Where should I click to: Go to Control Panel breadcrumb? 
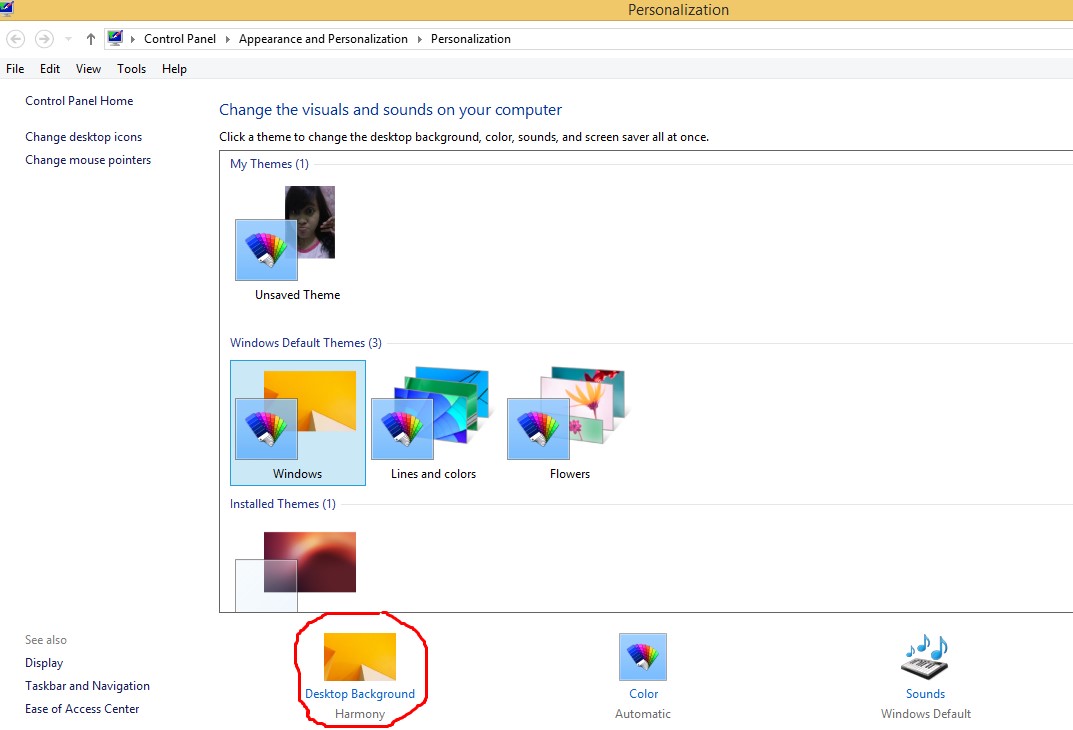point(180,39)
